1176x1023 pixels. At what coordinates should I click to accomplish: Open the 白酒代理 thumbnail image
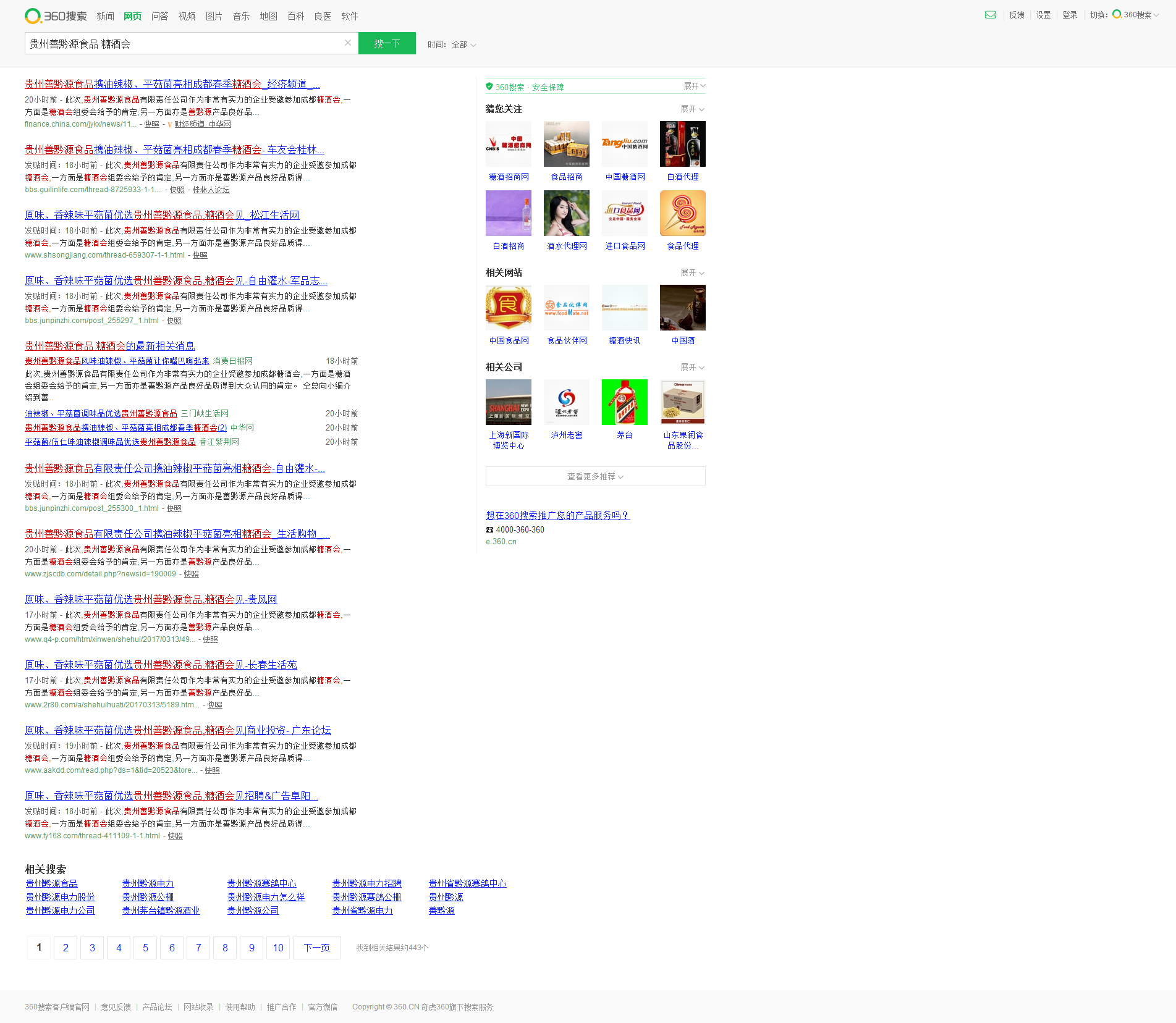point(683,144)
